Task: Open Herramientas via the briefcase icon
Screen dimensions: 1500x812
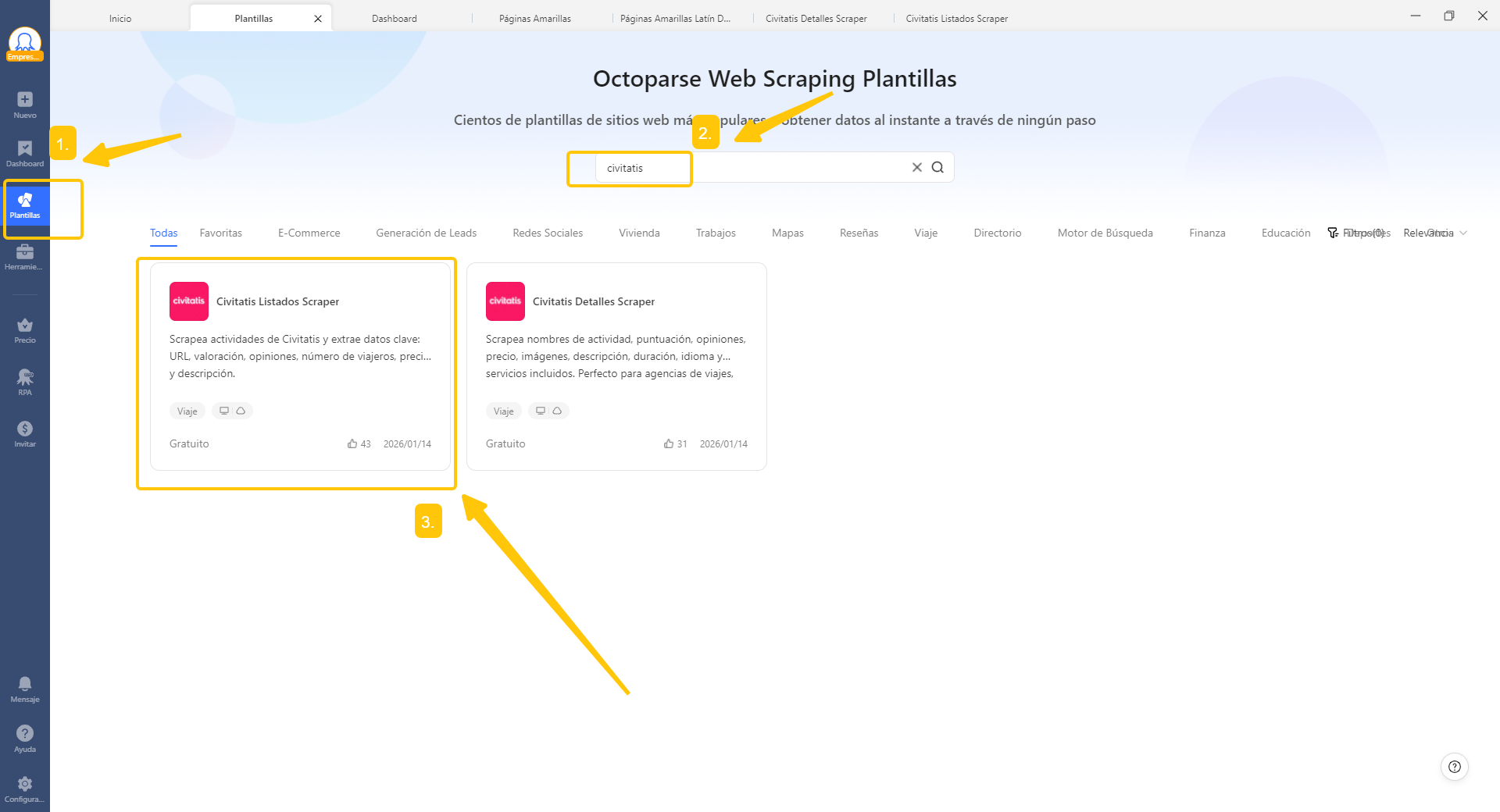Action: click(25, 253)
